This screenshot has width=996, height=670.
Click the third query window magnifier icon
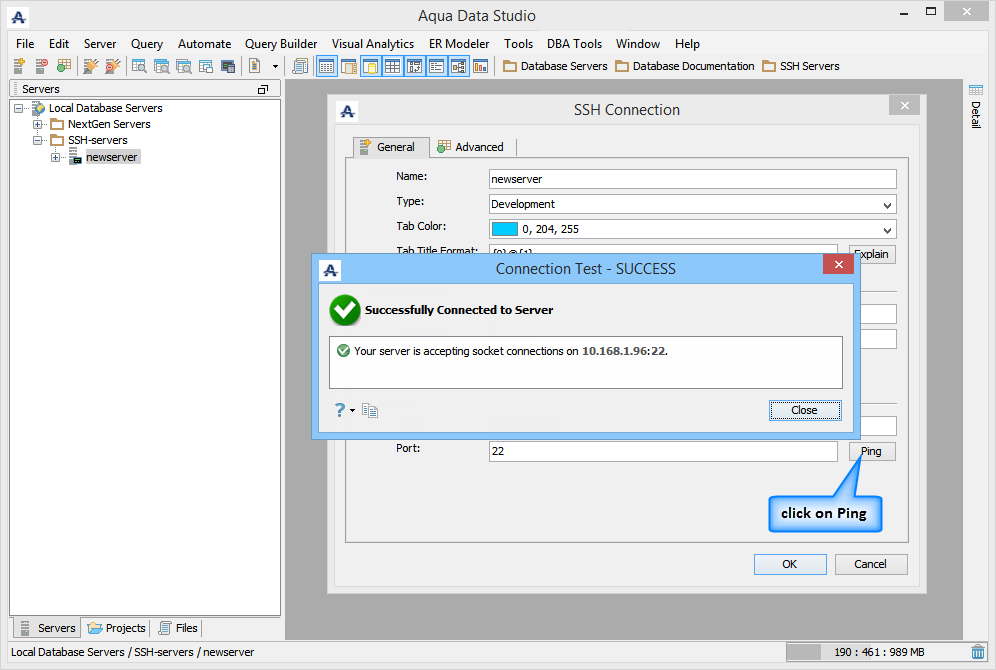click(184, 65)
